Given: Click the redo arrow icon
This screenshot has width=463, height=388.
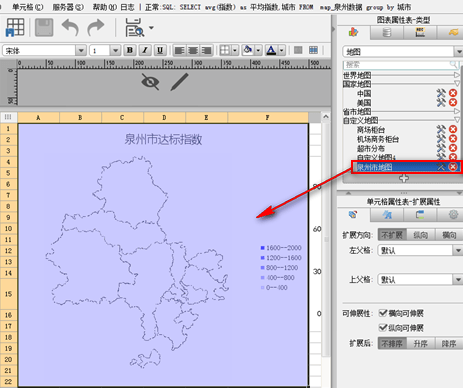Looking at the screenshot, I should 96,28.
